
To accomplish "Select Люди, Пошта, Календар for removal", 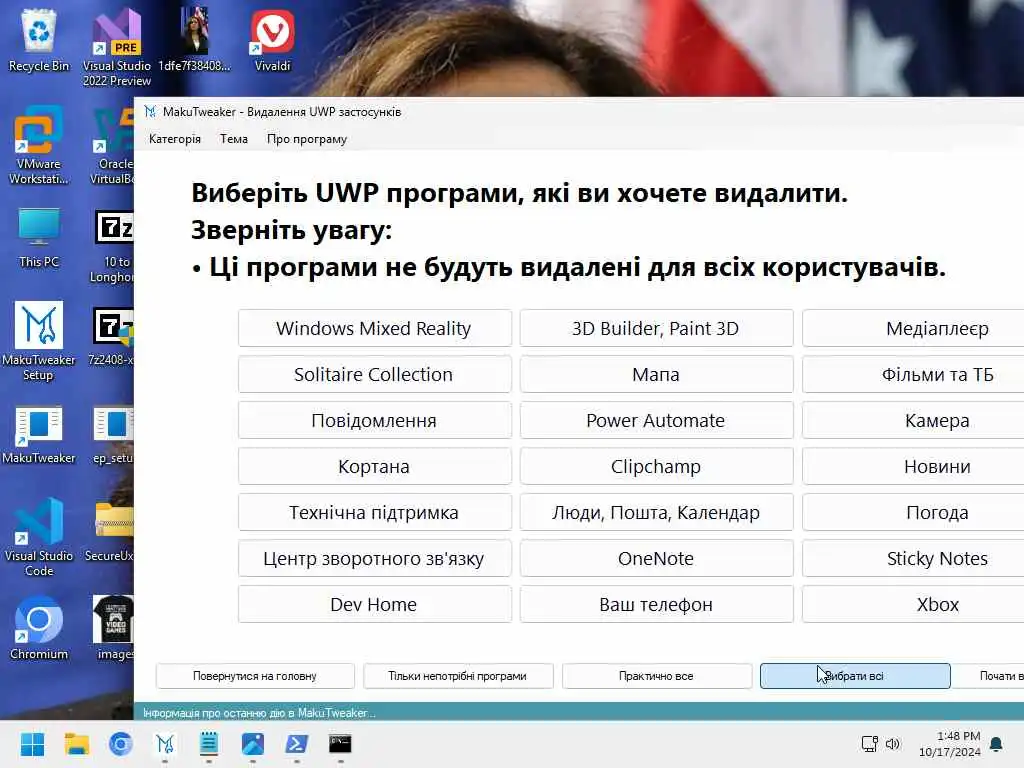I will coord(656,513).
